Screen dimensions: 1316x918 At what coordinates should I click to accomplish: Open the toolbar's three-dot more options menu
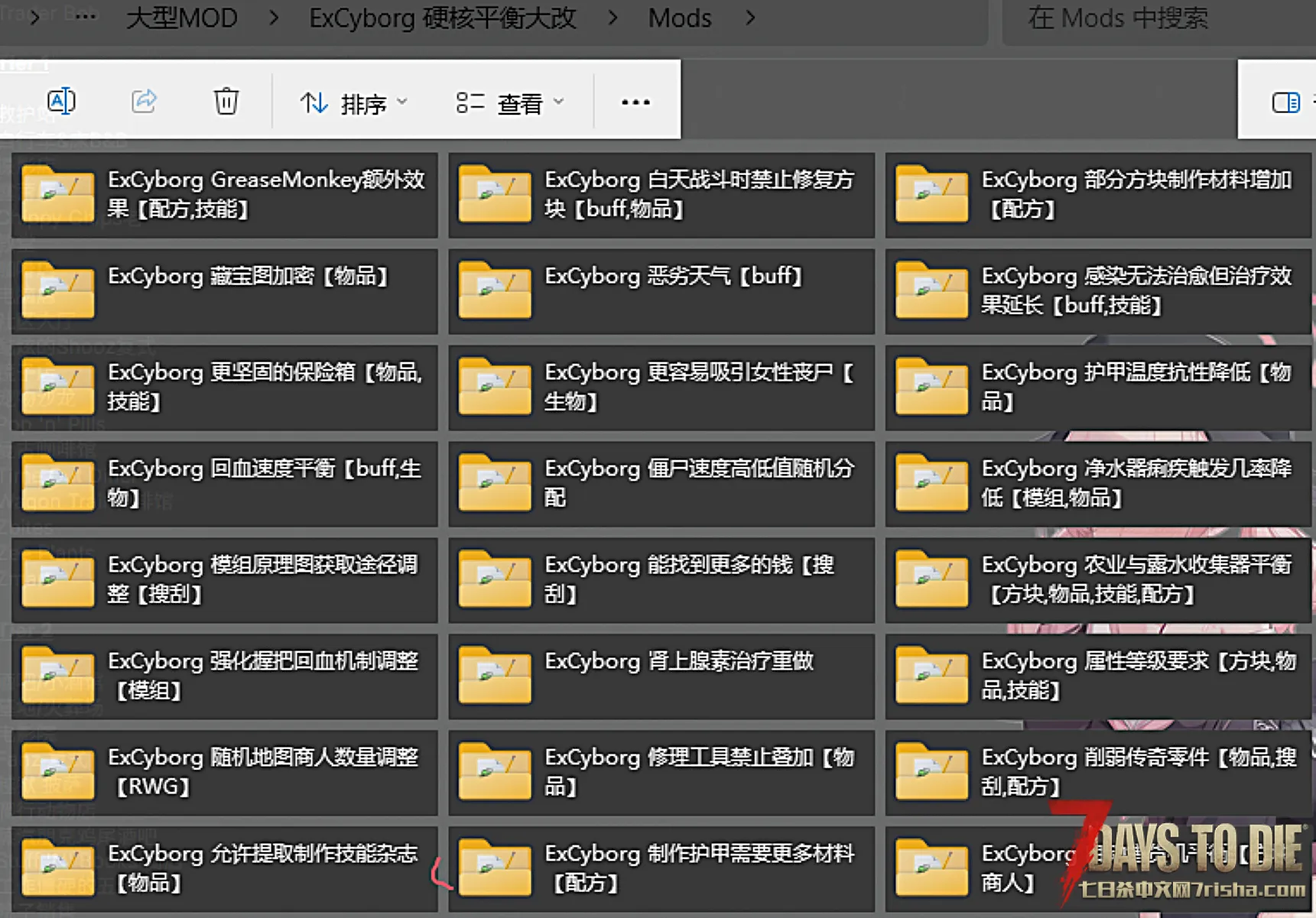(635, 102)
